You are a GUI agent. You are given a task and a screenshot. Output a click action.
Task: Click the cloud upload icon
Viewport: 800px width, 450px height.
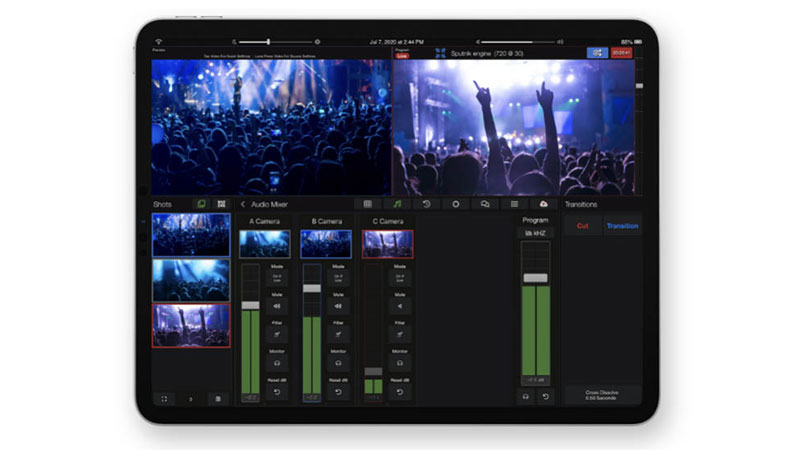click(543, 204)
